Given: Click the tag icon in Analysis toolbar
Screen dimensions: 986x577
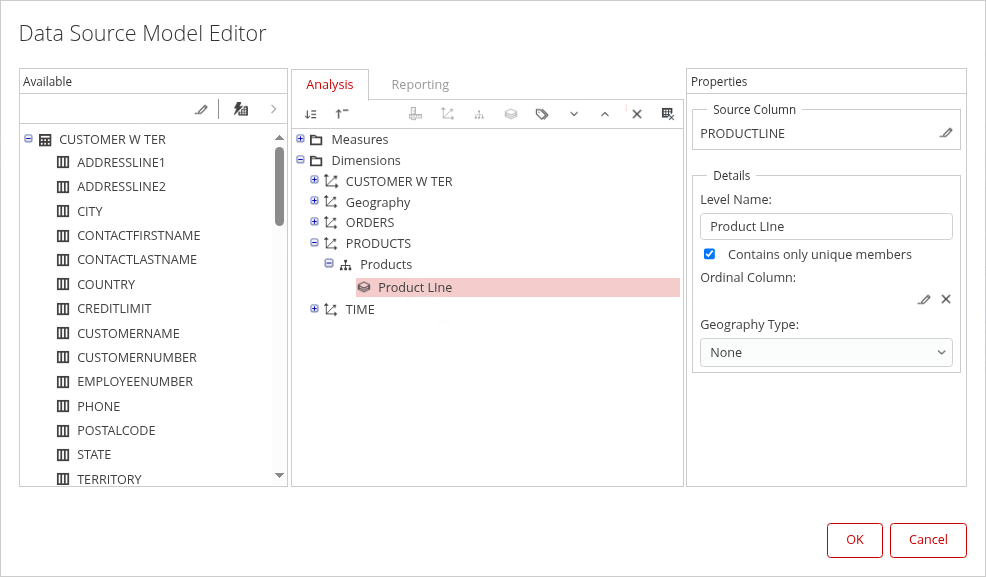Looking at the screenshot, I should 542,114.
